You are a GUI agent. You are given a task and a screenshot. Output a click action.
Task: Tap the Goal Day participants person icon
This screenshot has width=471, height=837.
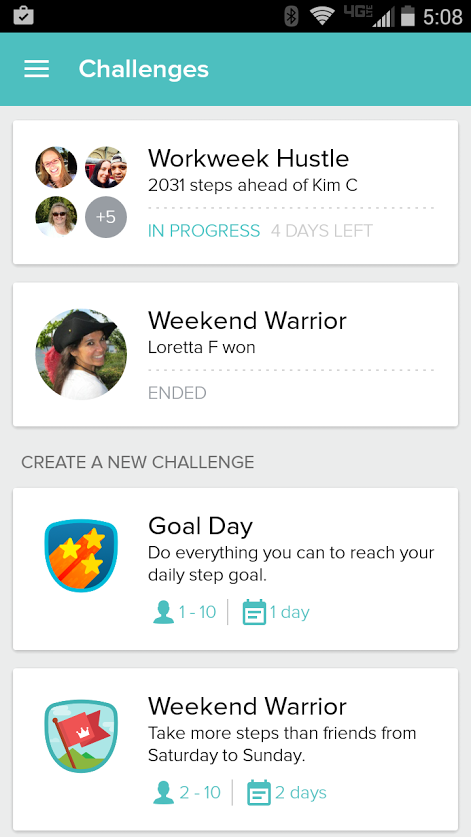(x=163, y=612)
